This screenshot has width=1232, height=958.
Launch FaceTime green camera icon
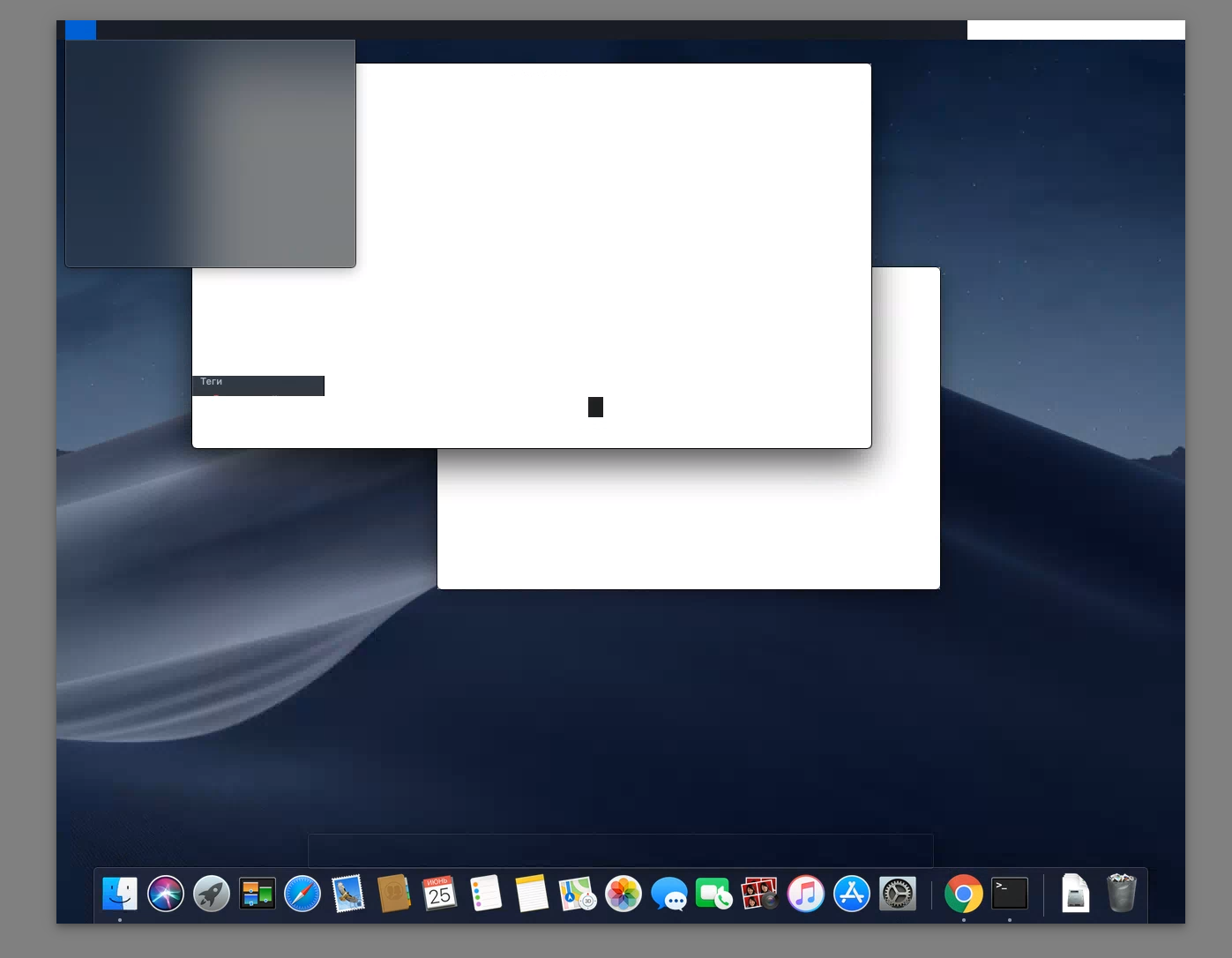tap(714, 894)
